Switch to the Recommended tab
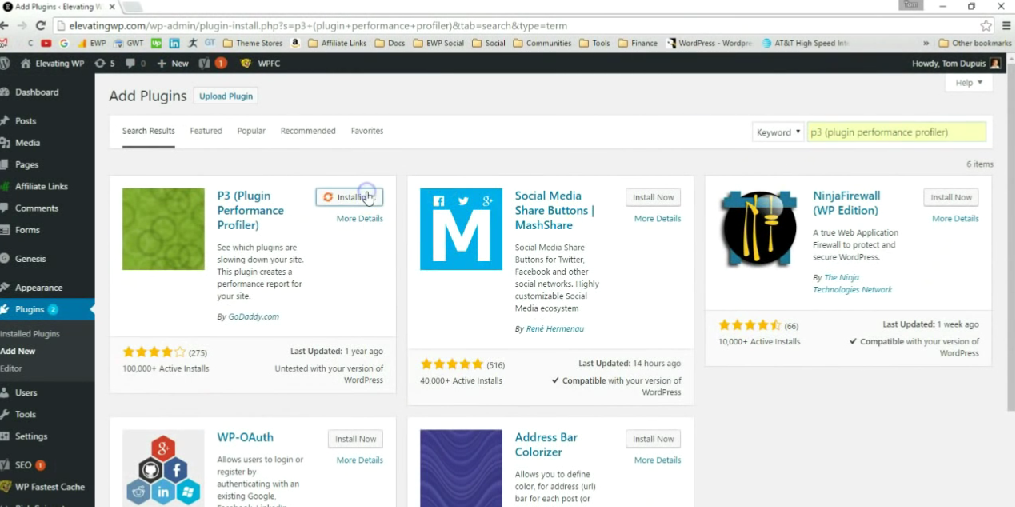The width and height of the screenshot is (1015, 507). click(308, 131)
